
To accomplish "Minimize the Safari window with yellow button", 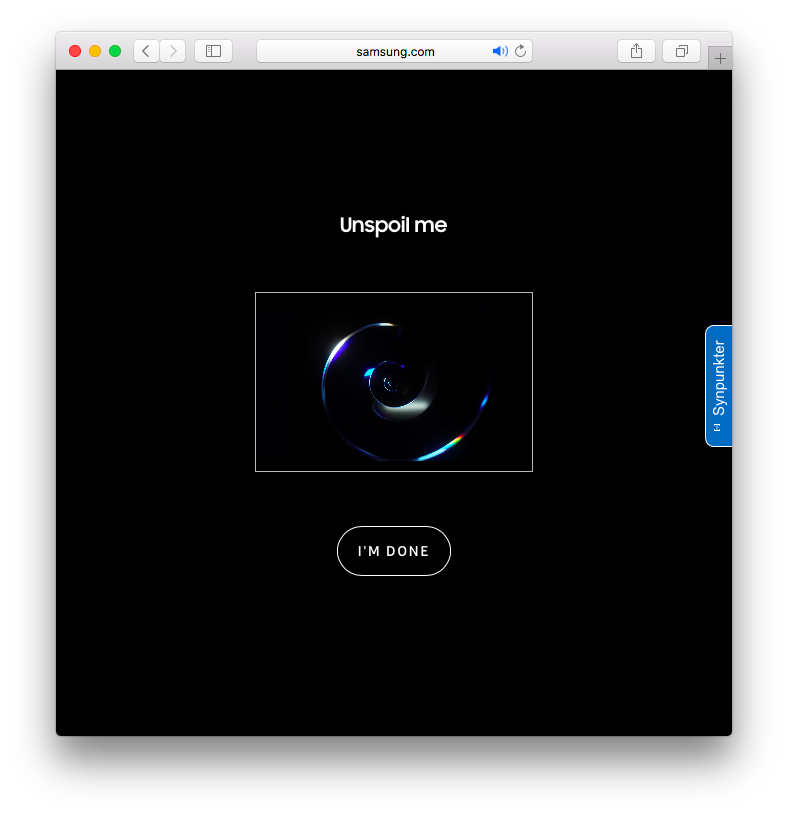I will click(95, 51).
